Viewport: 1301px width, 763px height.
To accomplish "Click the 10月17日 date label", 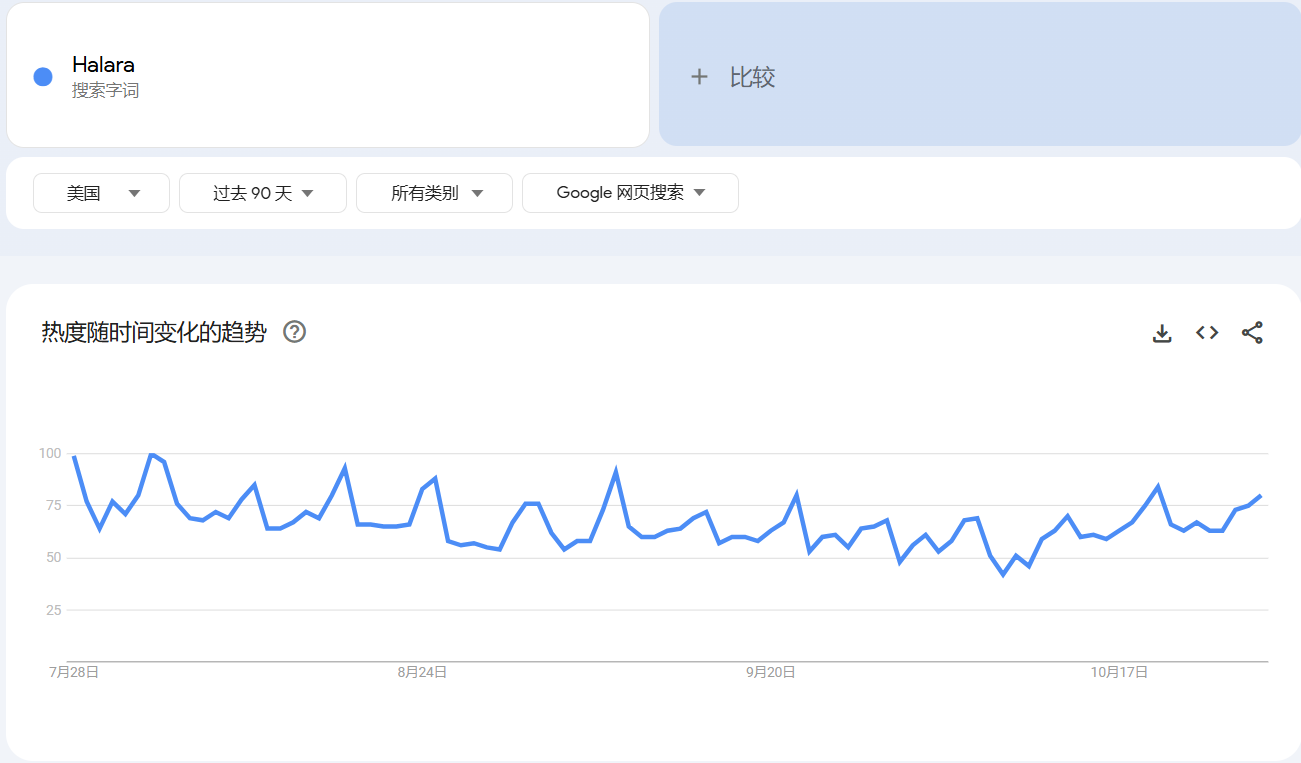I will click(x=1117, y=672).
